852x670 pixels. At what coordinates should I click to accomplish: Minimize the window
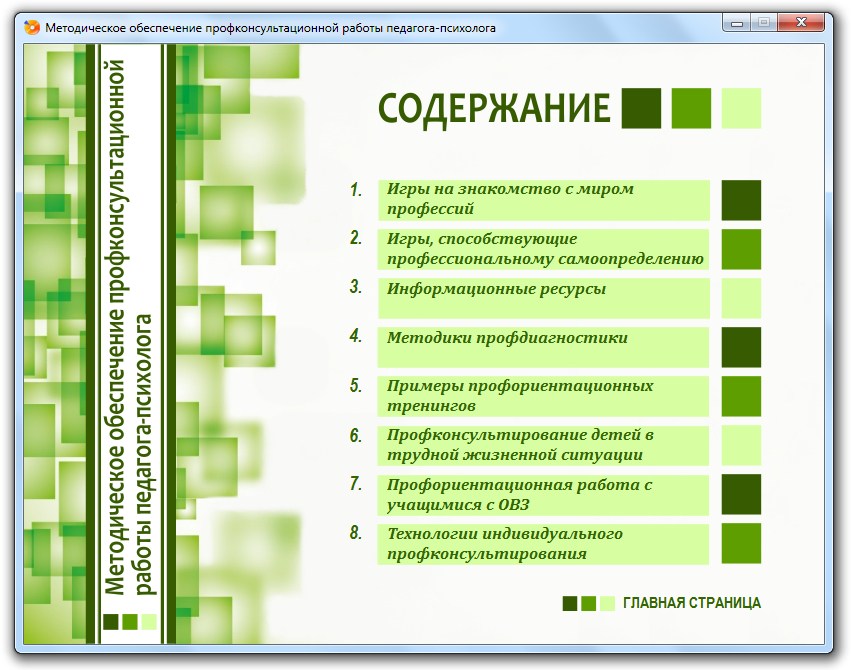coord(737,23)
